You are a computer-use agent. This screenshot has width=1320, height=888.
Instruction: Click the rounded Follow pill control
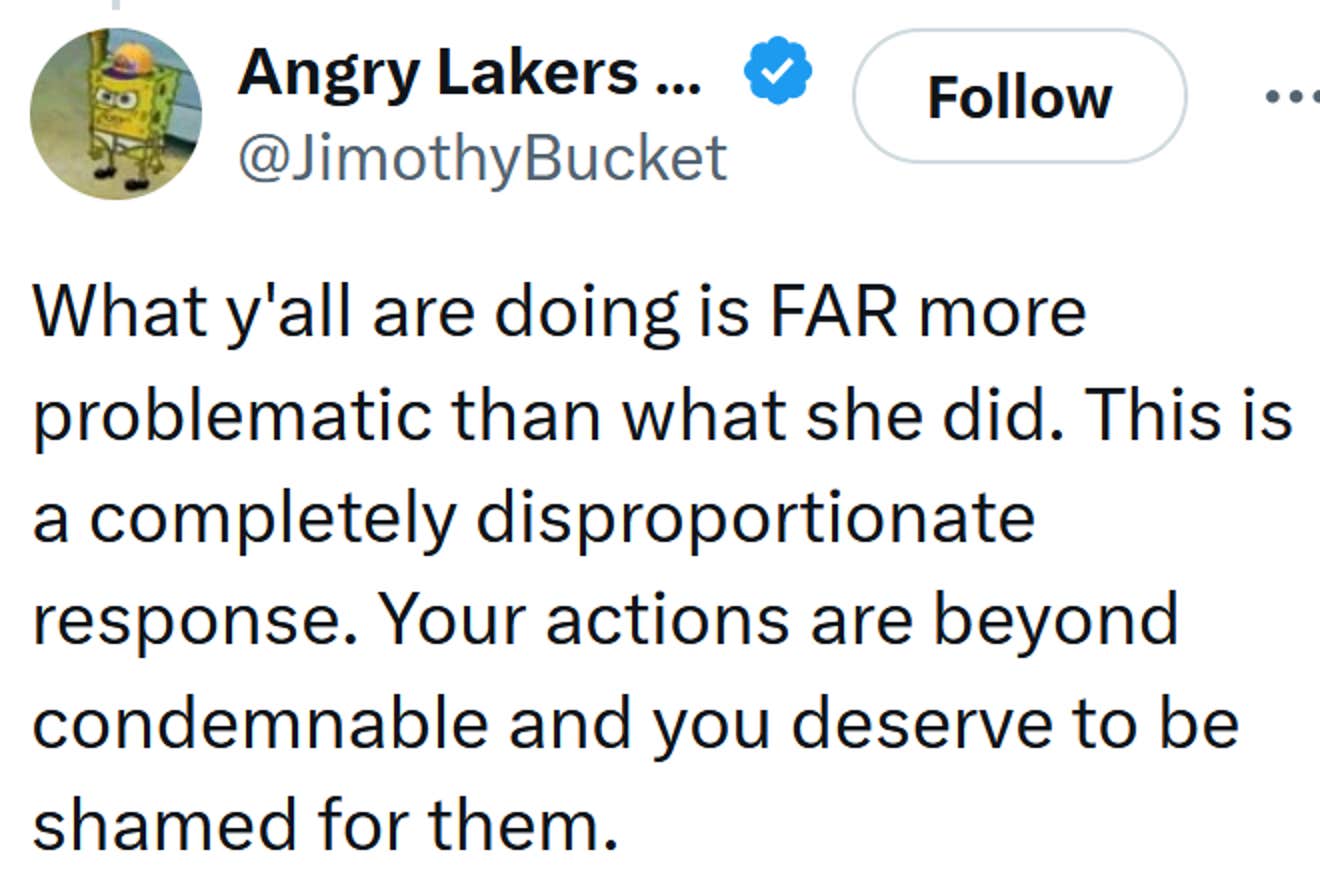click(x=1020, y=96)
